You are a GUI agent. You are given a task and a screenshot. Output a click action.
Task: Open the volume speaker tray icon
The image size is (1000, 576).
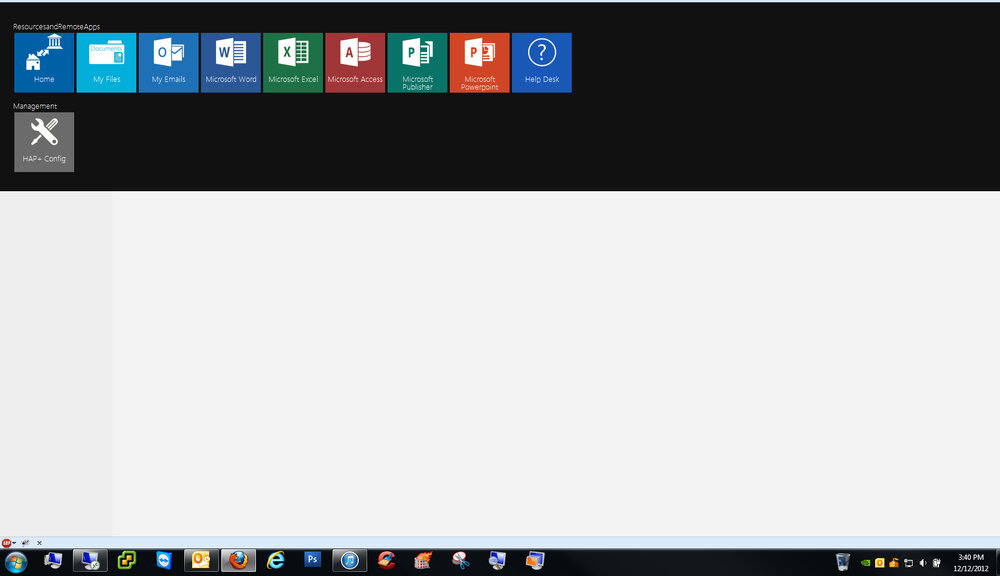(x=922, y=563)
